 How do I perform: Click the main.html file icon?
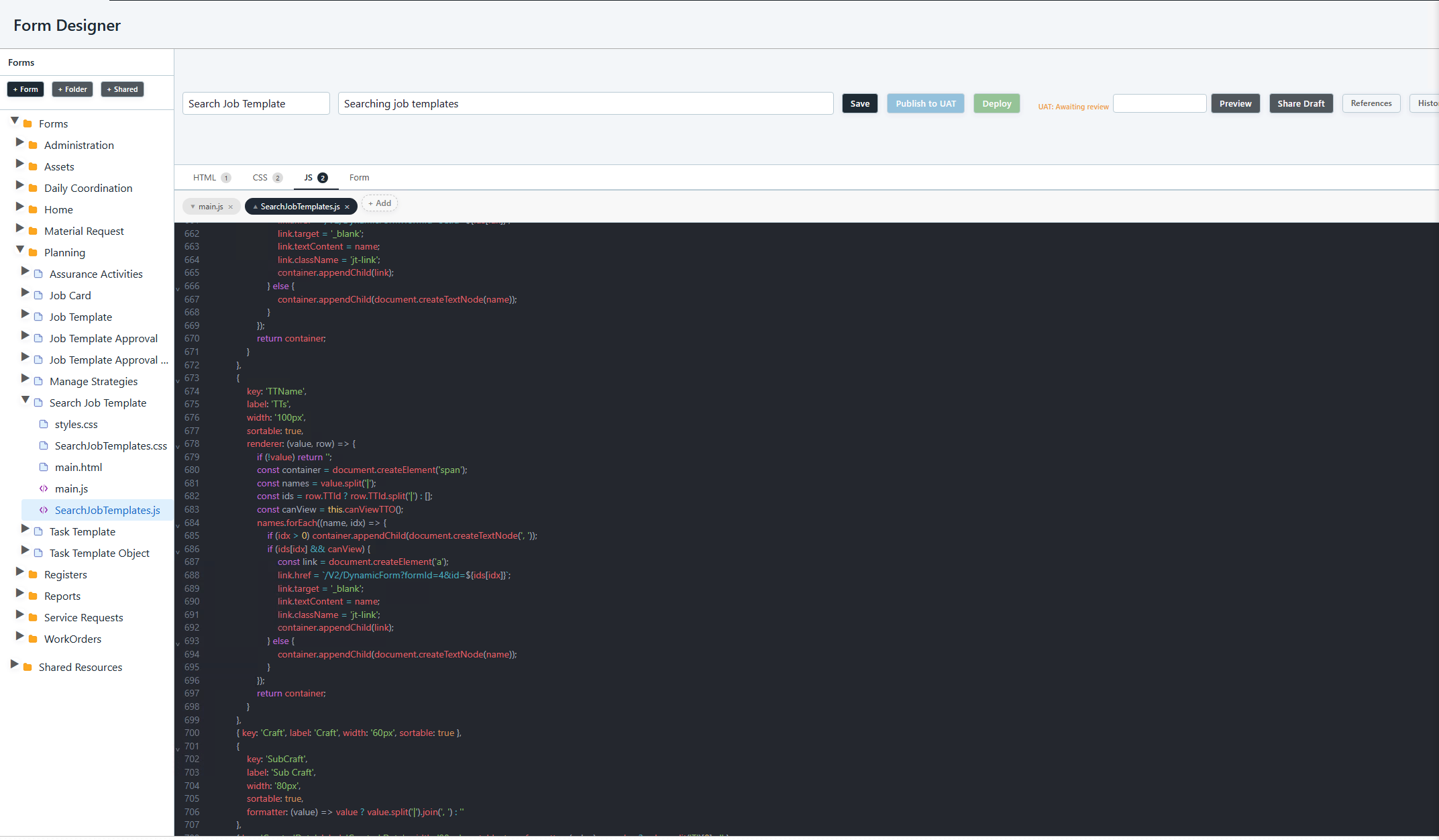coord(43,467)
